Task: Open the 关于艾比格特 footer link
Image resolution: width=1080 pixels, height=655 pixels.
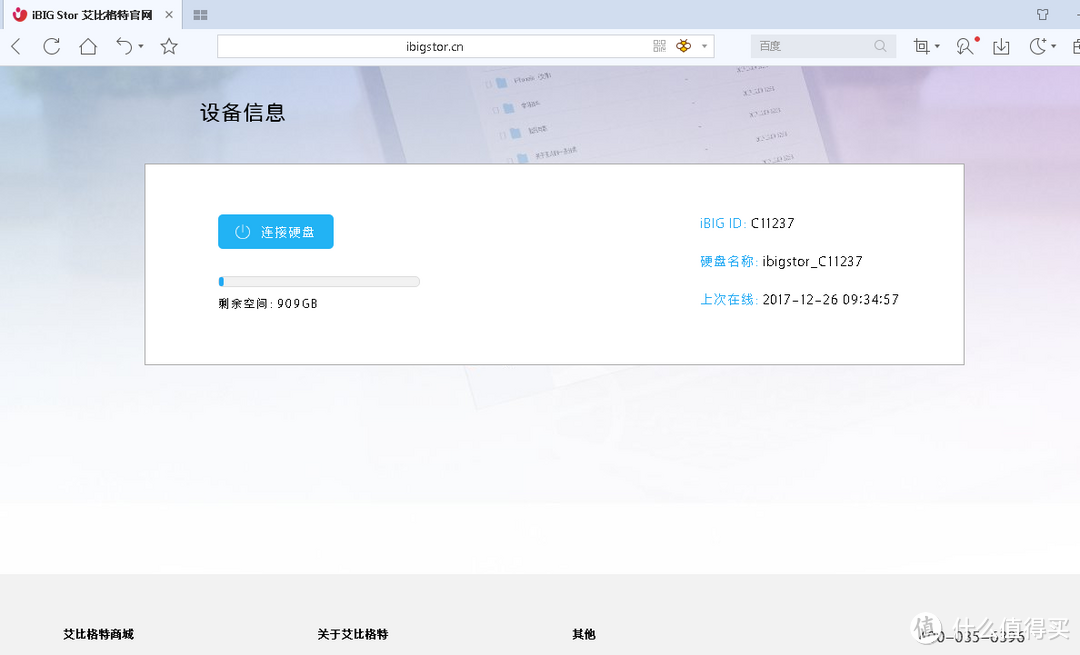Action: coord(353,634)
